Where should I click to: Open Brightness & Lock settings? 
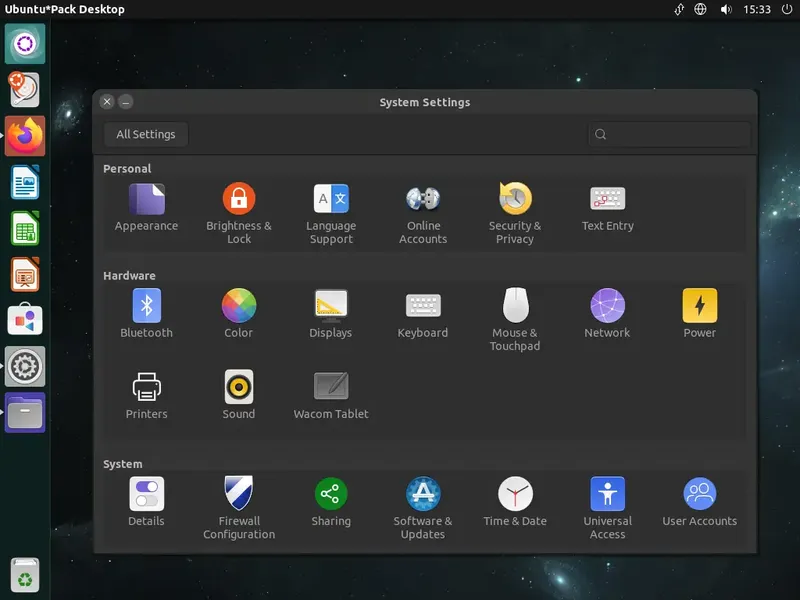(239, 214)
